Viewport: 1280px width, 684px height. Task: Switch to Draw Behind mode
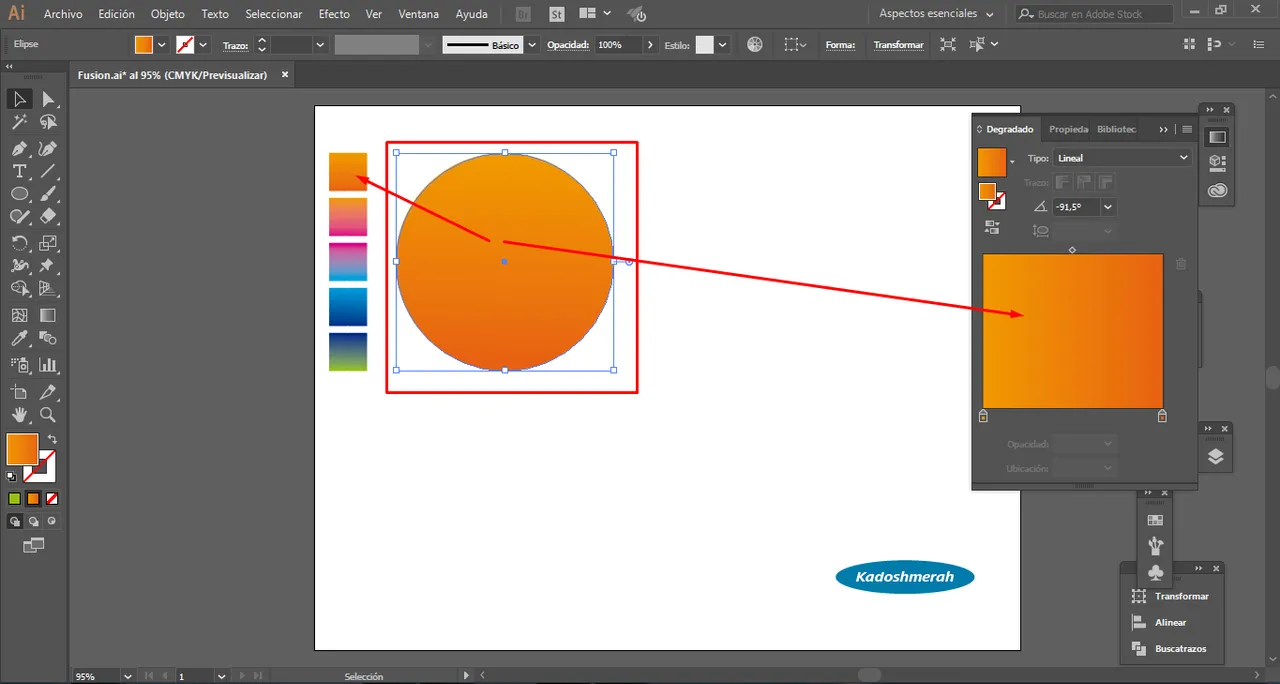click(x=34, y=521)
